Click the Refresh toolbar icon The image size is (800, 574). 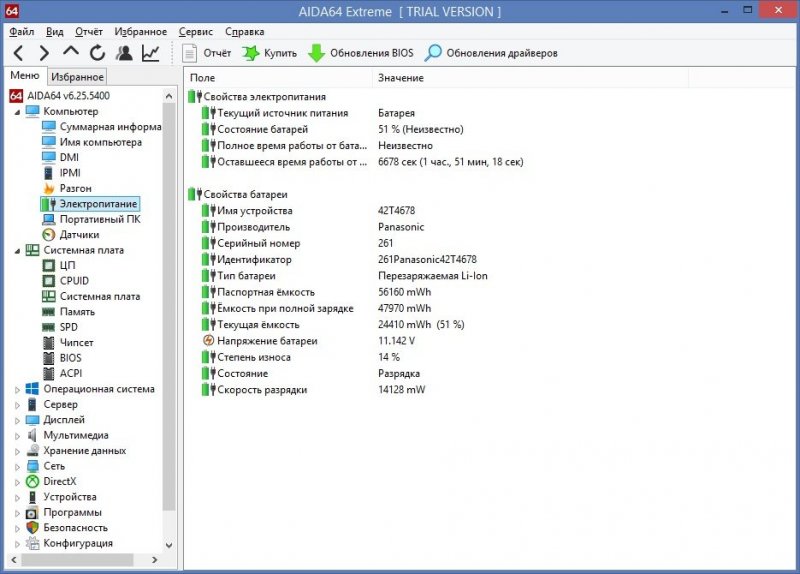tap(97, 53)
